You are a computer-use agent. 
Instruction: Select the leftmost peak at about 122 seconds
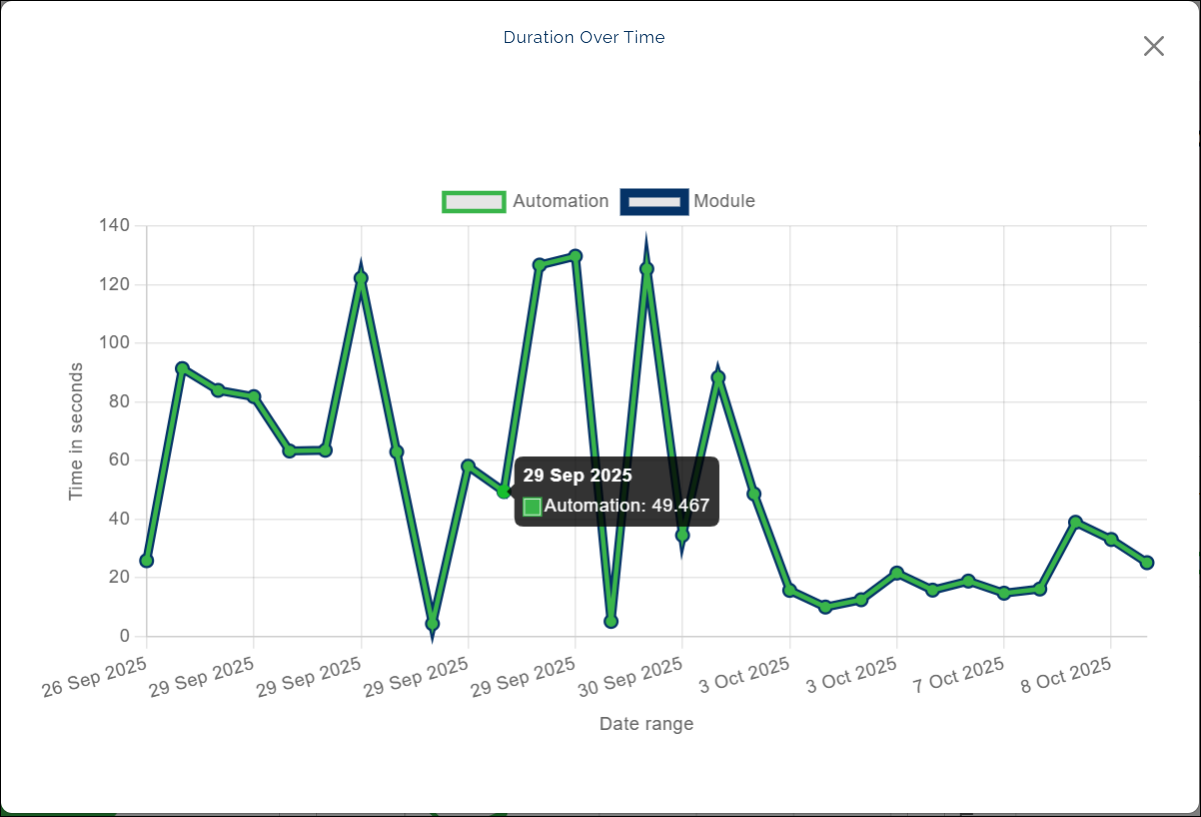(x=361, y=278)
